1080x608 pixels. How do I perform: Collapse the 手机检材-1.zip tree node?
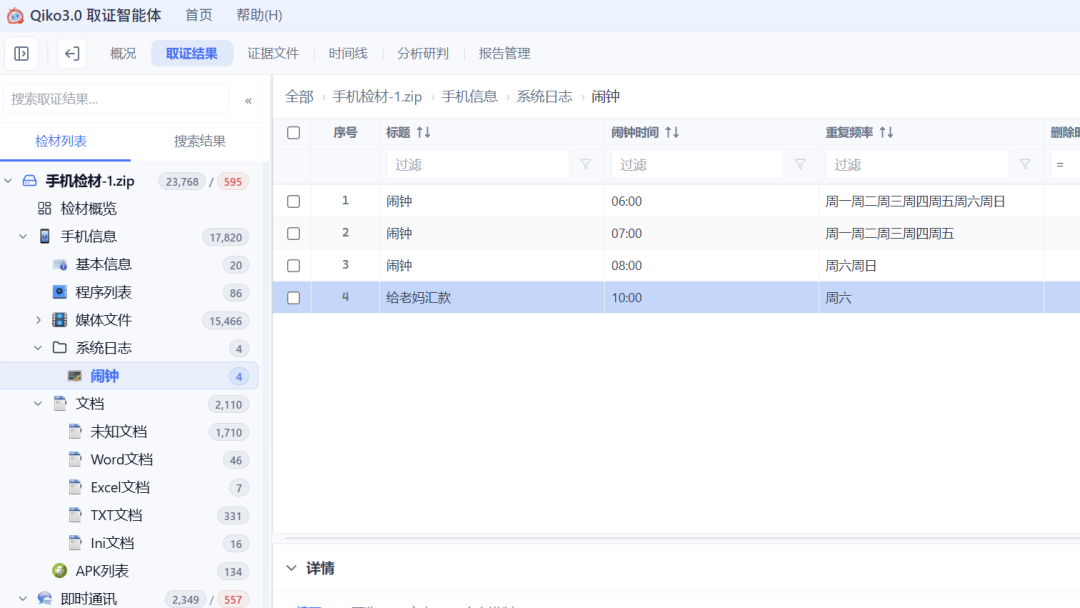click(8, 181)
